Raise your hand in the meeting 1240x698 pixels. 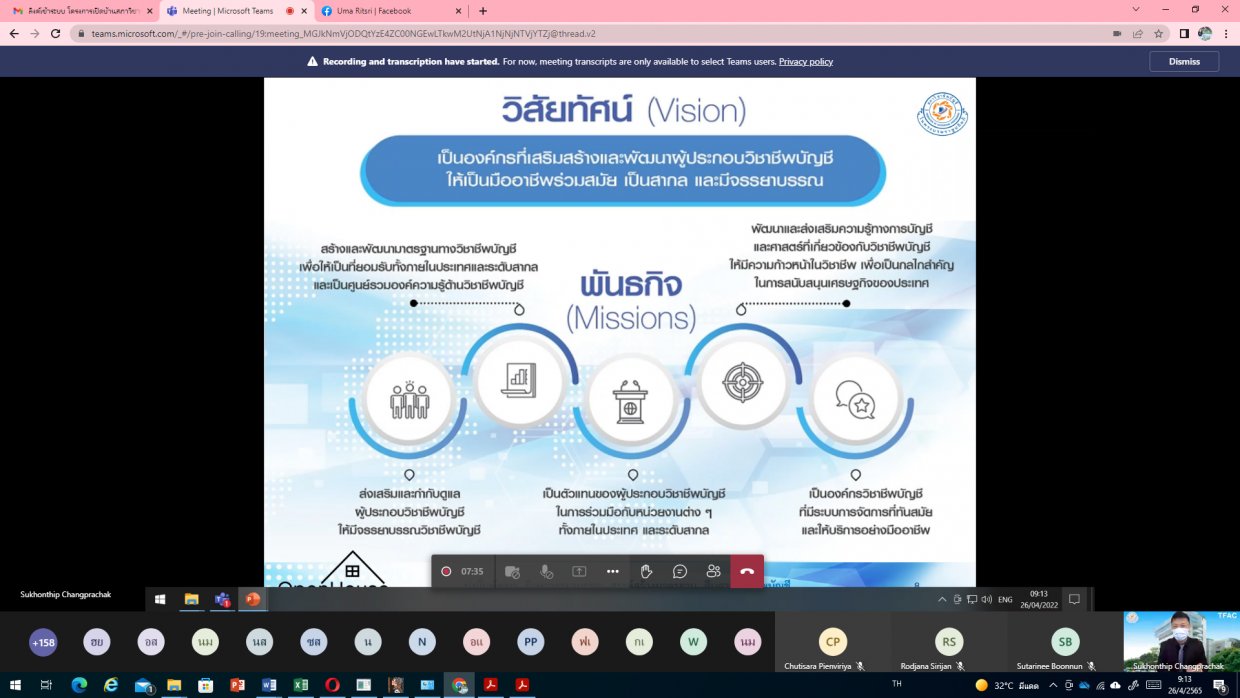[x=646, y=571]
